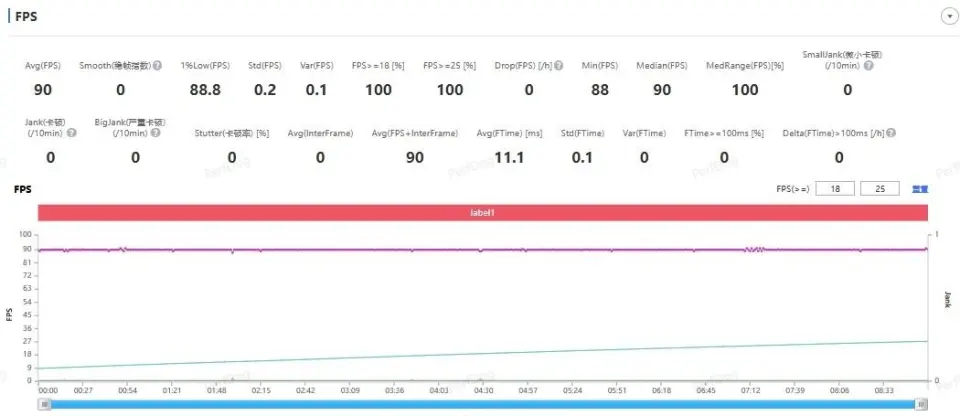Show info for Jank(卡顿) /10min metric
The width and height of the screenshot is (960, 416).
coord(71,132)
